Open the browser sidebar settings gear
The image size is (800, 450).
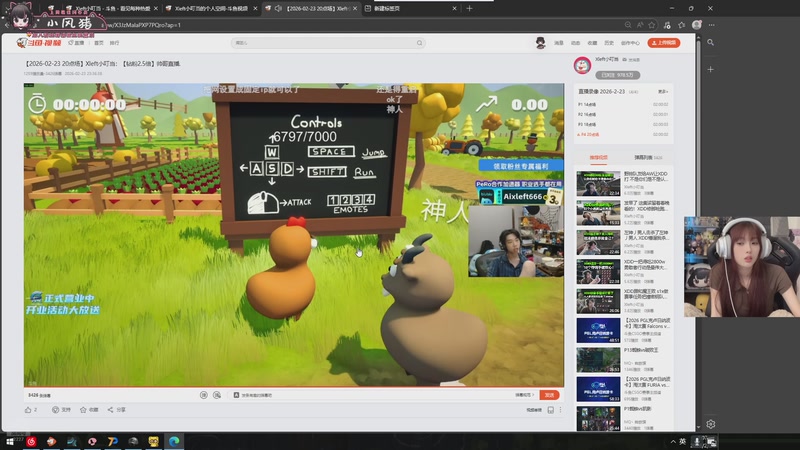coord(711,424)
